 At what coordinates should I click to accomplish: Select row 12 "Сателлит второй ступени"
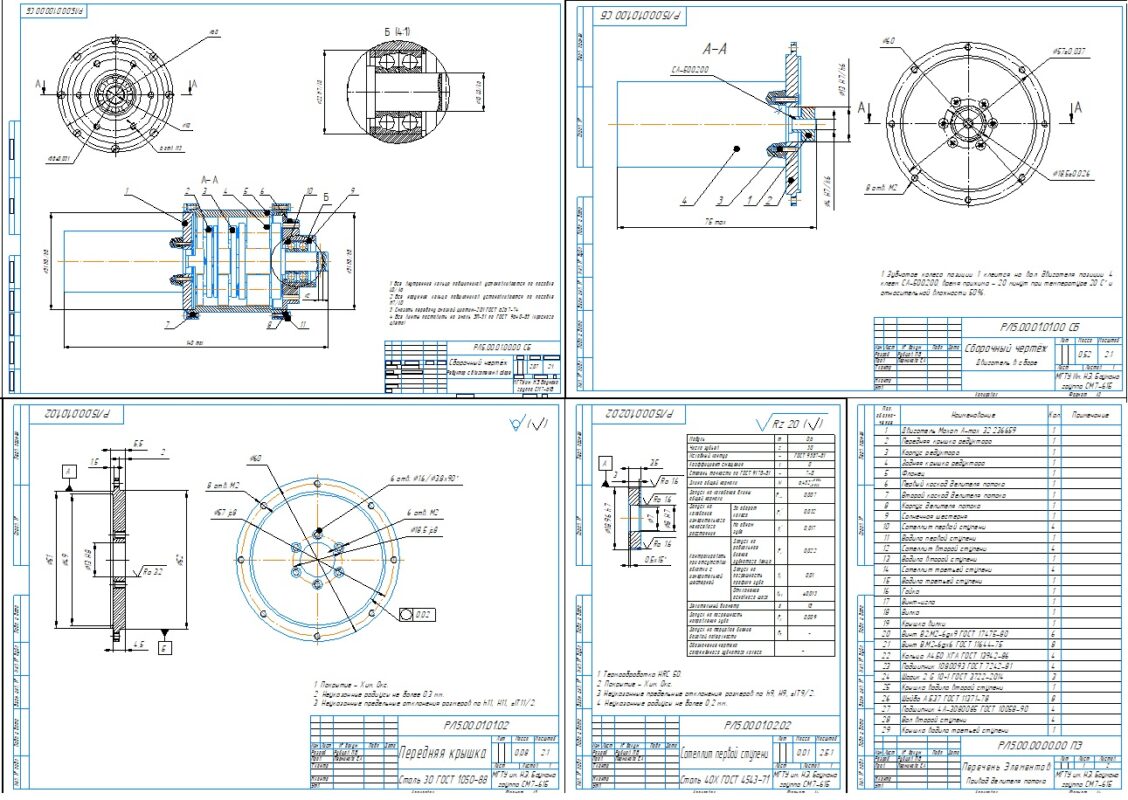pos(996,548)
